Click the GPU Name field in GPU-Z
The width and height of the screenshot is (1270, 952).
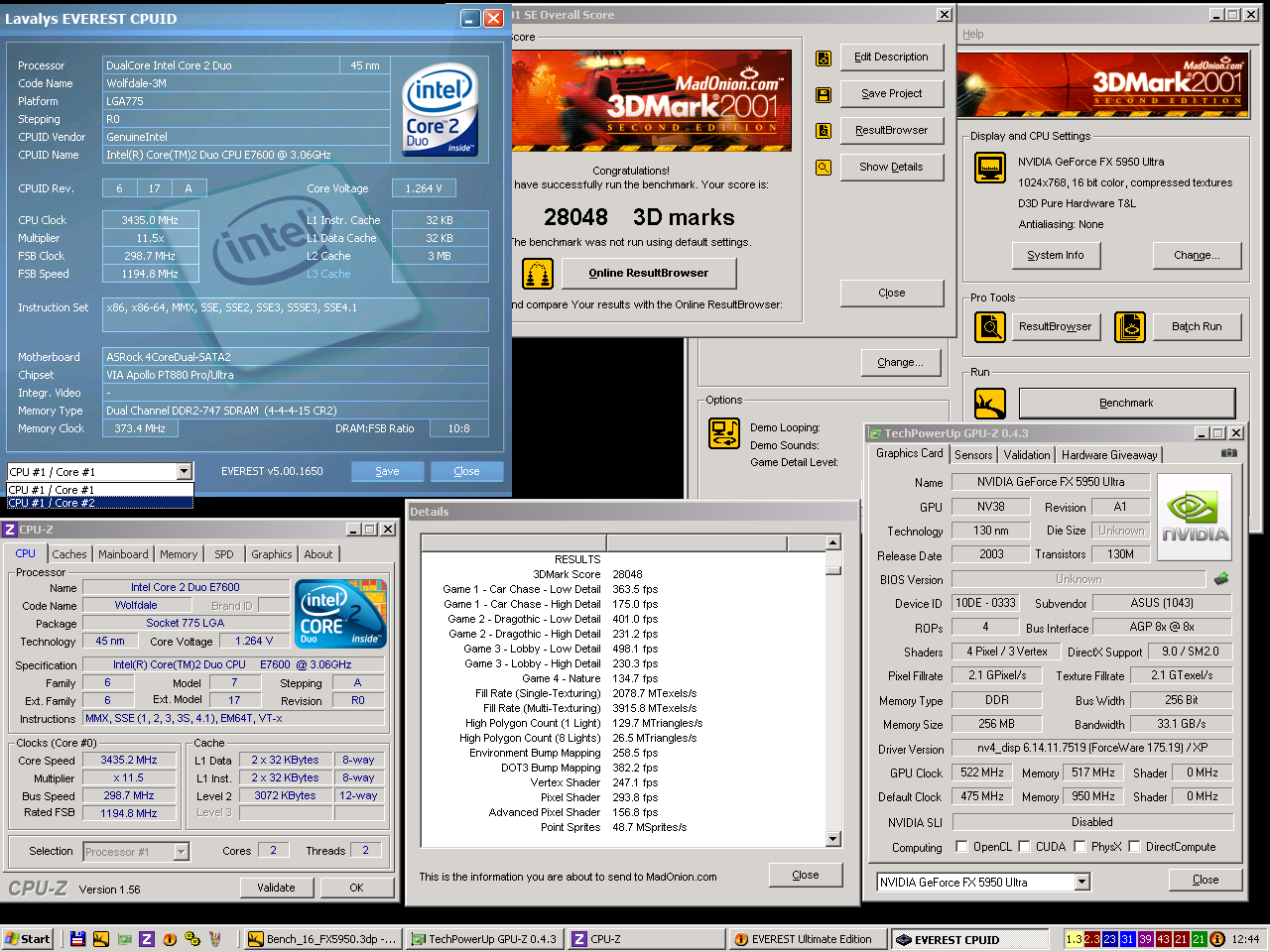pyautogui.click(x=1051, y=482)
